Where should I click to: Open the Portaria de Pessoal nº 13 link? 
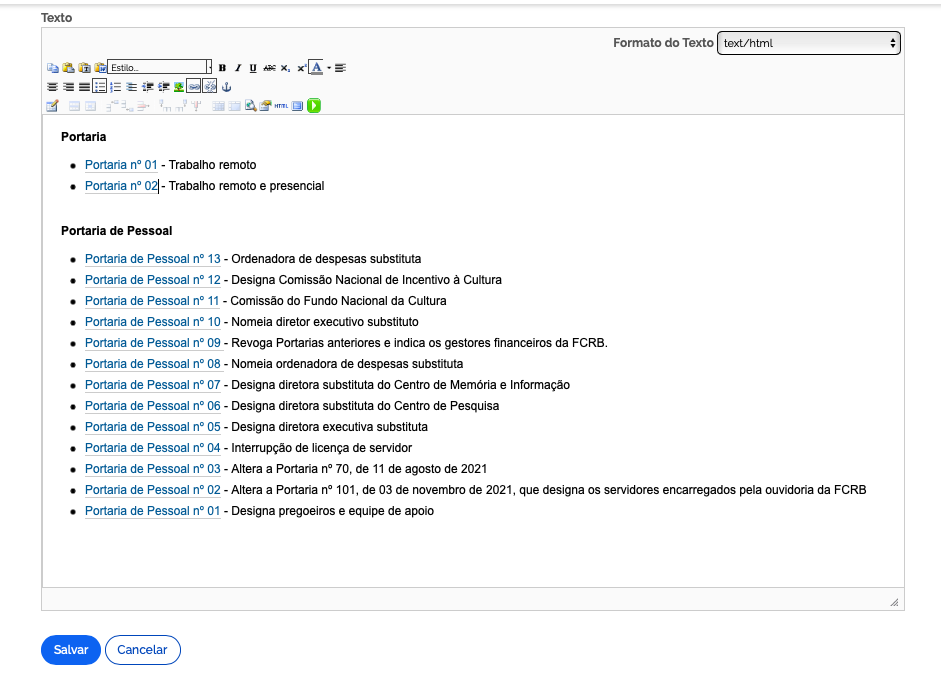point(152,259)
